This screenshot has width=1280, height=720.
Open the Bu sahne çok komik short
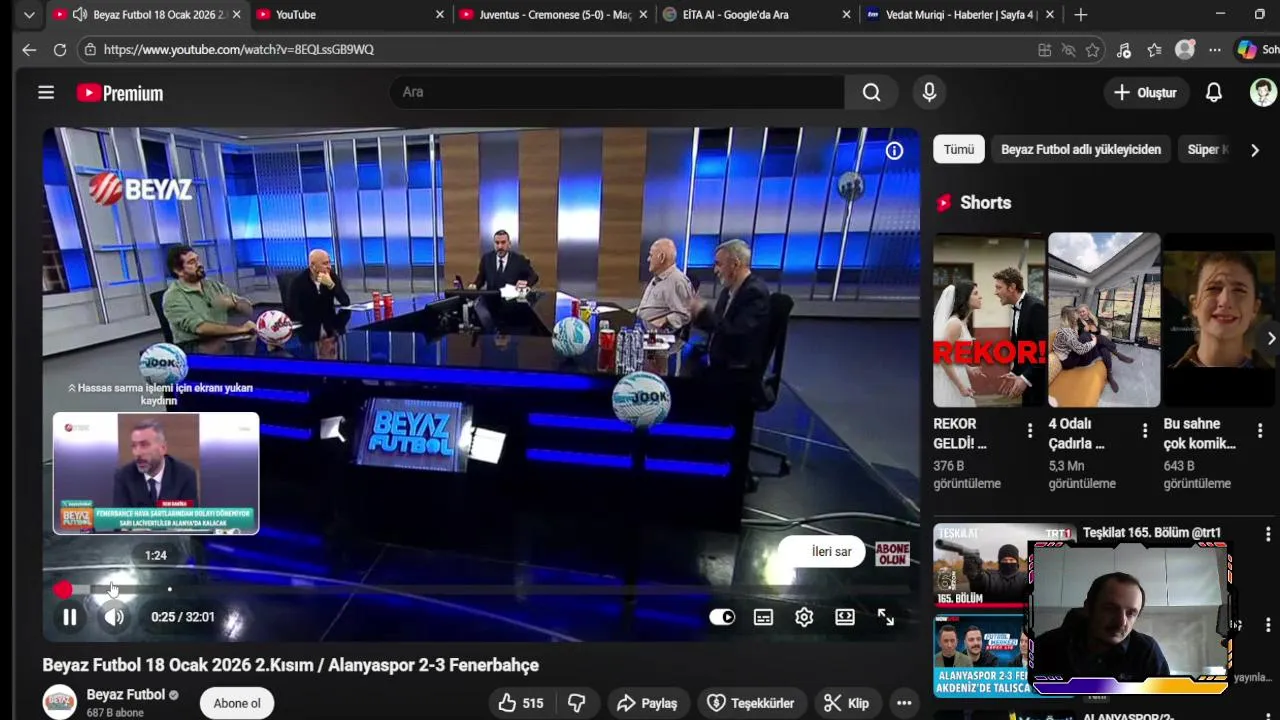click(x=1219, y=320)
